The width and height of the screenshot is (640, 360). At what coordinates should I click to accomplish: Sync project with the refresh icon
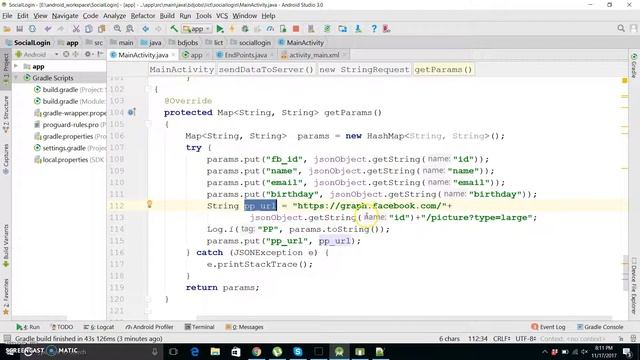[x=32, y=29]
